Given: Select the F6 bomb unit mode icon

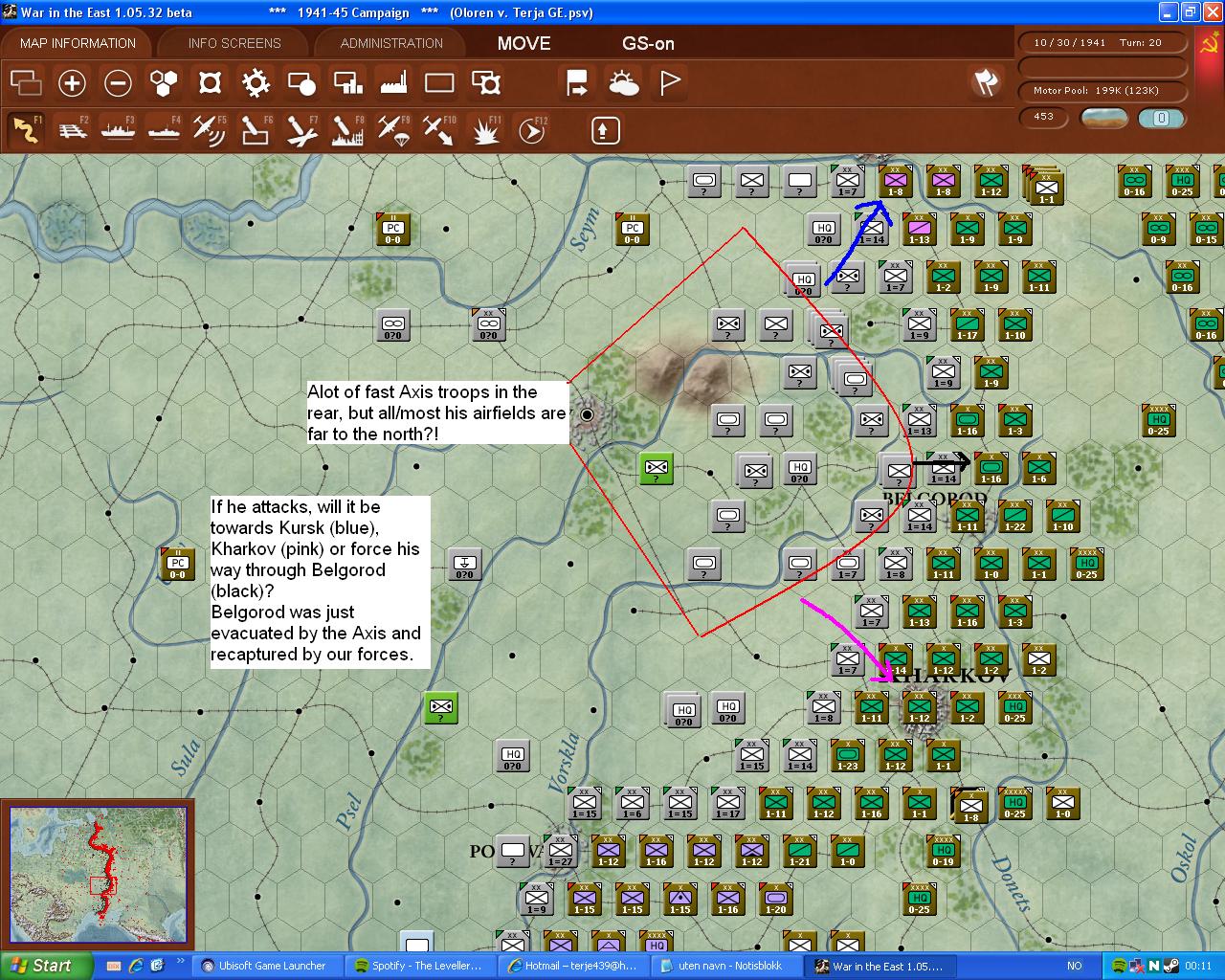Looking at the screenshot, I should coord(256,129).
